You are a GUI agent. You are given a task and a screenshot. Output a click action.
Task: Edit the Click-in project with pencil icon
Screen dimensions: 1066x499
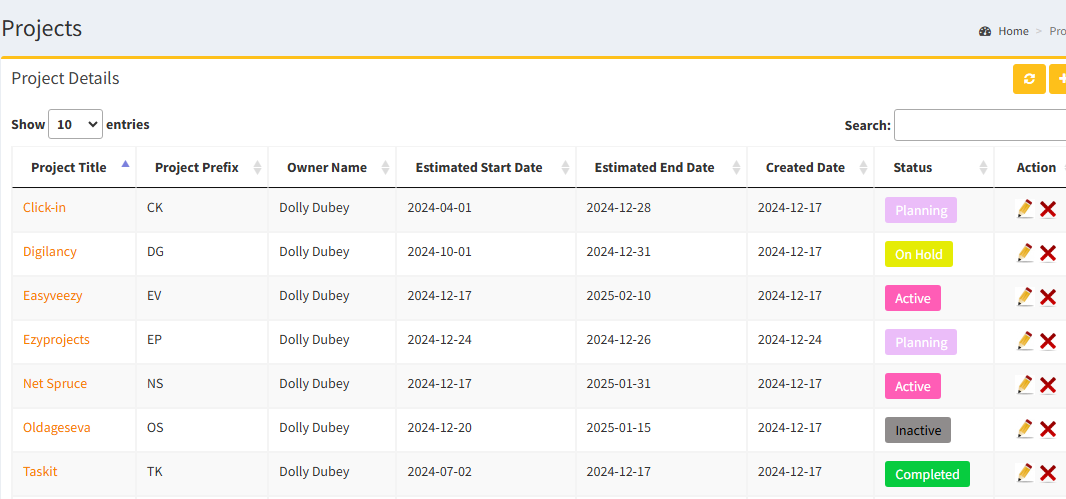click(1024, 208)
